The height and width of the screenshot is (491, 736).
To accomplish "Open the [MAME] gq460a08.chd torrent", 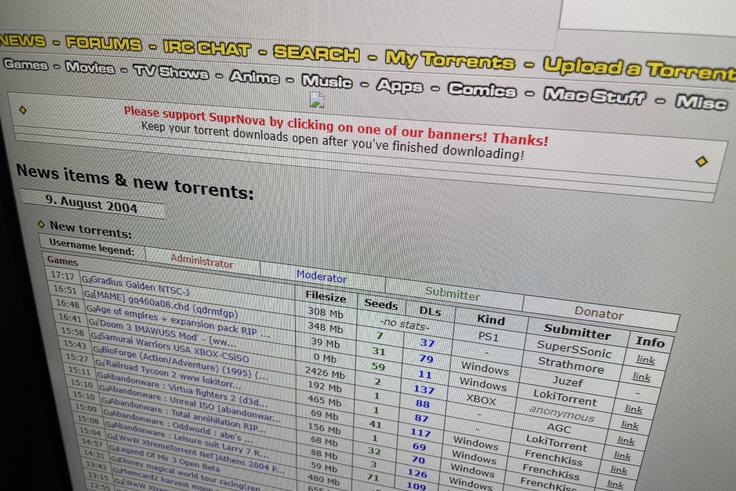I will pyautogui.click(x=165, y=305).
